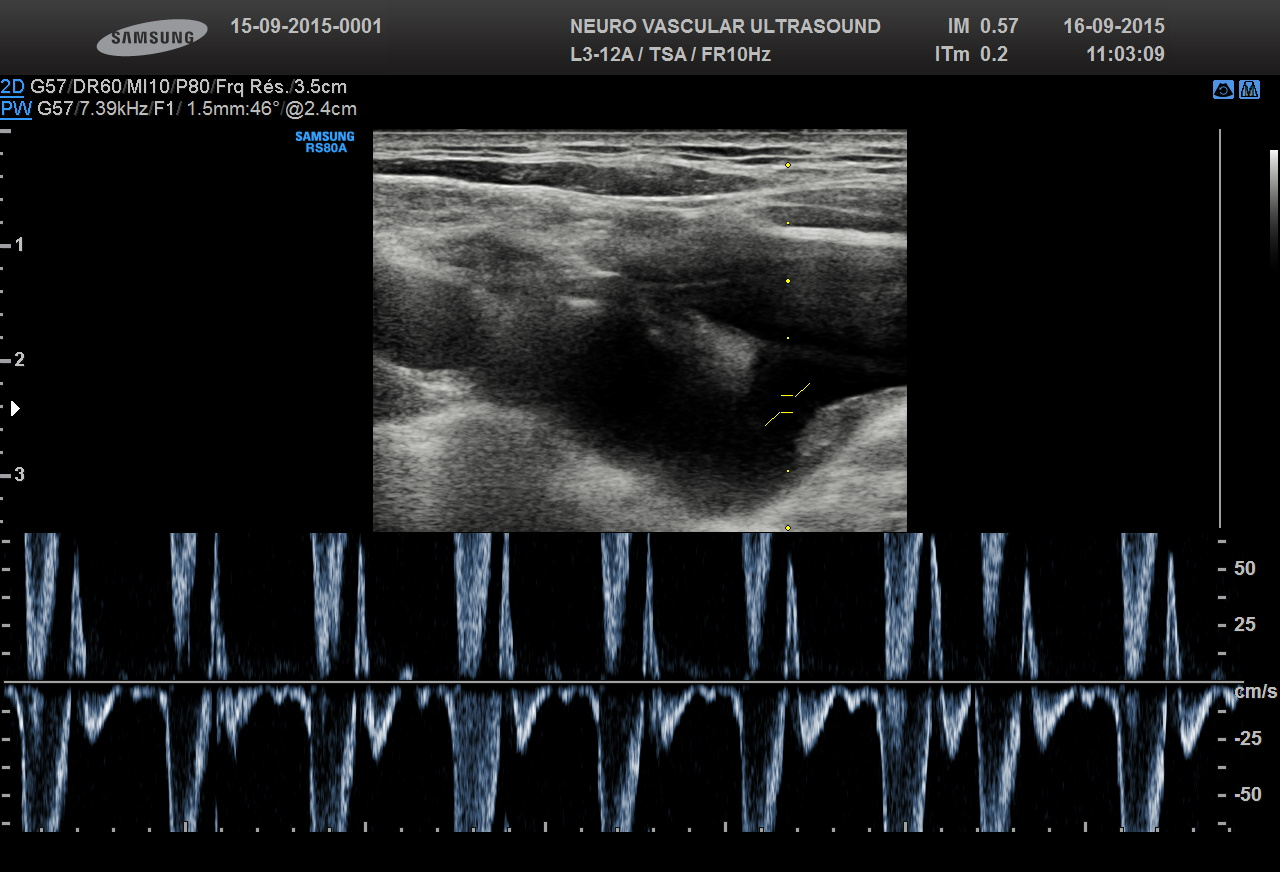Select the yellow Doppler sample gate
This screenshot has height=872, width=1280.
tap(788, 404)
